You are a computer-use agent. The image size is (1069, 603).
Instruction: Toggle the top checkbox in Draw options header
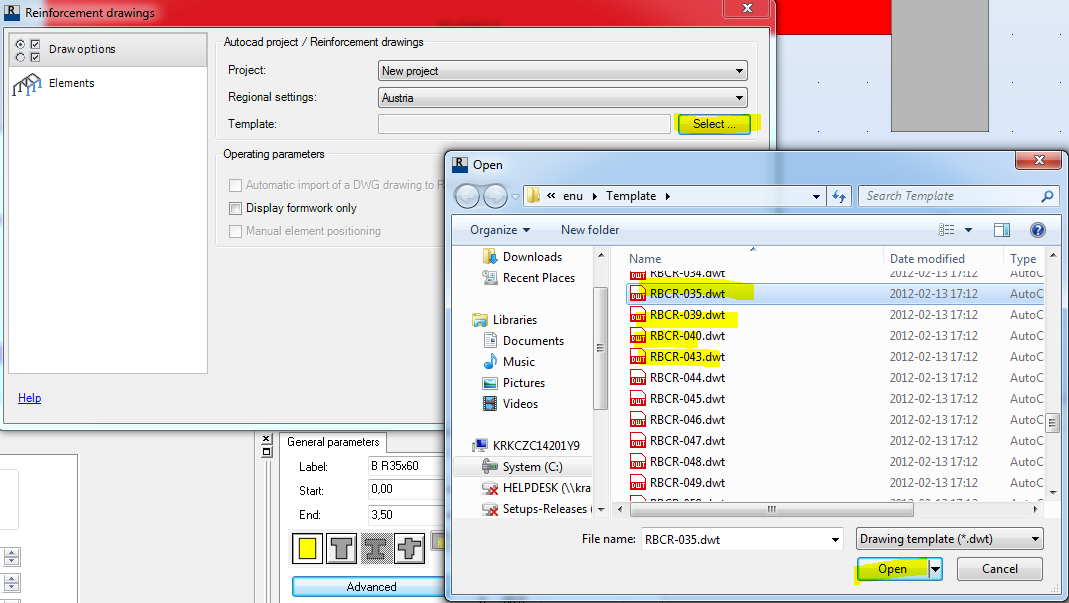pyautogui.click(x=35, y=43)
